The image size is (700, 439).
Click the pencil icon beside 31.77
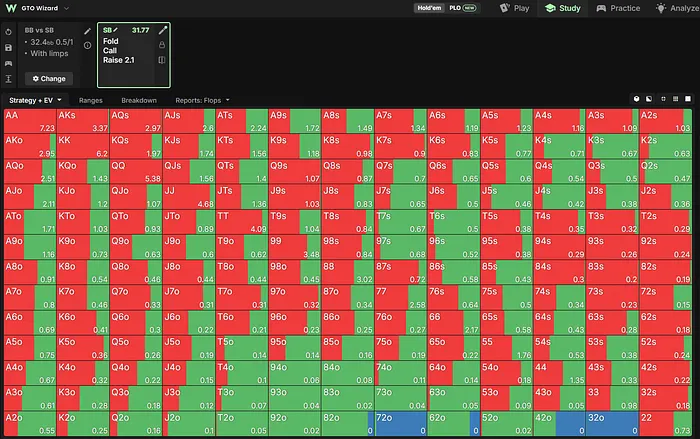(x=162, y=30)
